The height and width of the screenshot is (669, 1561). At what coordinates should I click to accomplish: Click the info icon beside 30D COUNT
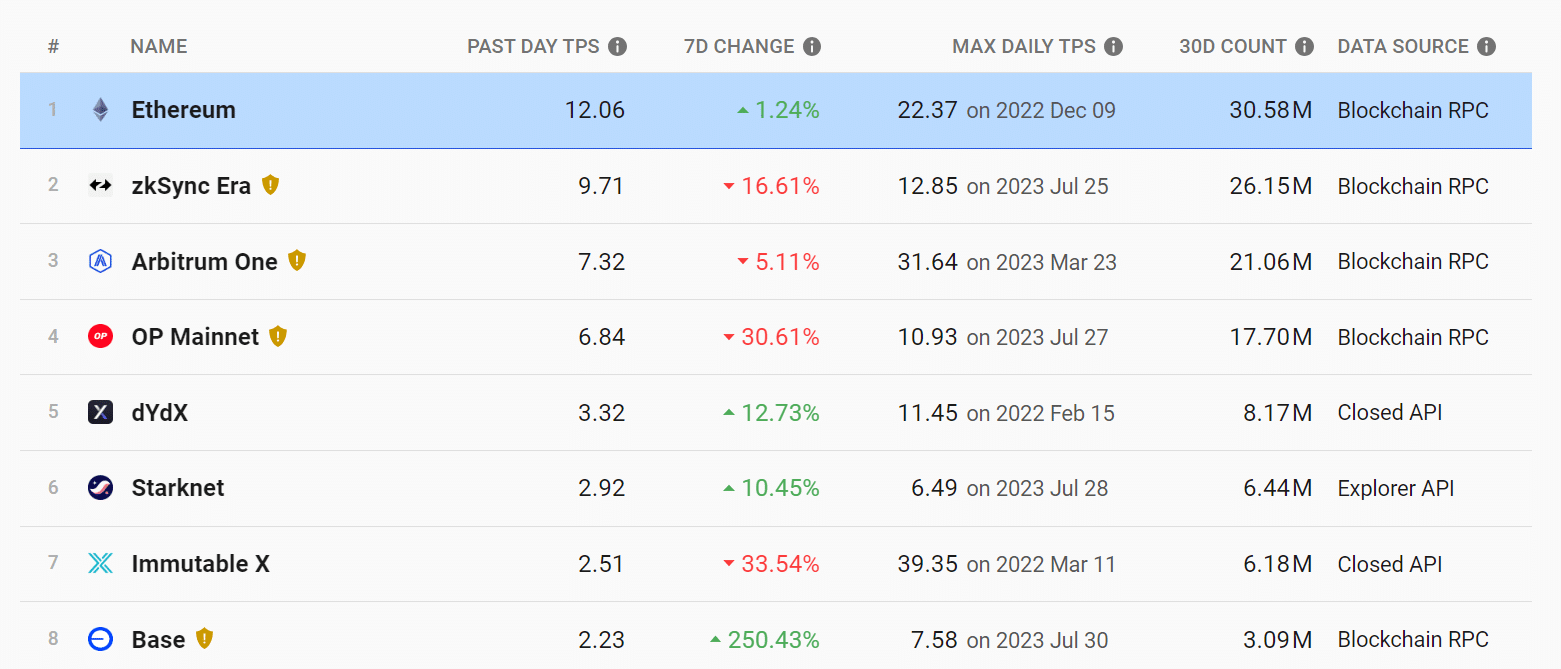pos(1304,47)
